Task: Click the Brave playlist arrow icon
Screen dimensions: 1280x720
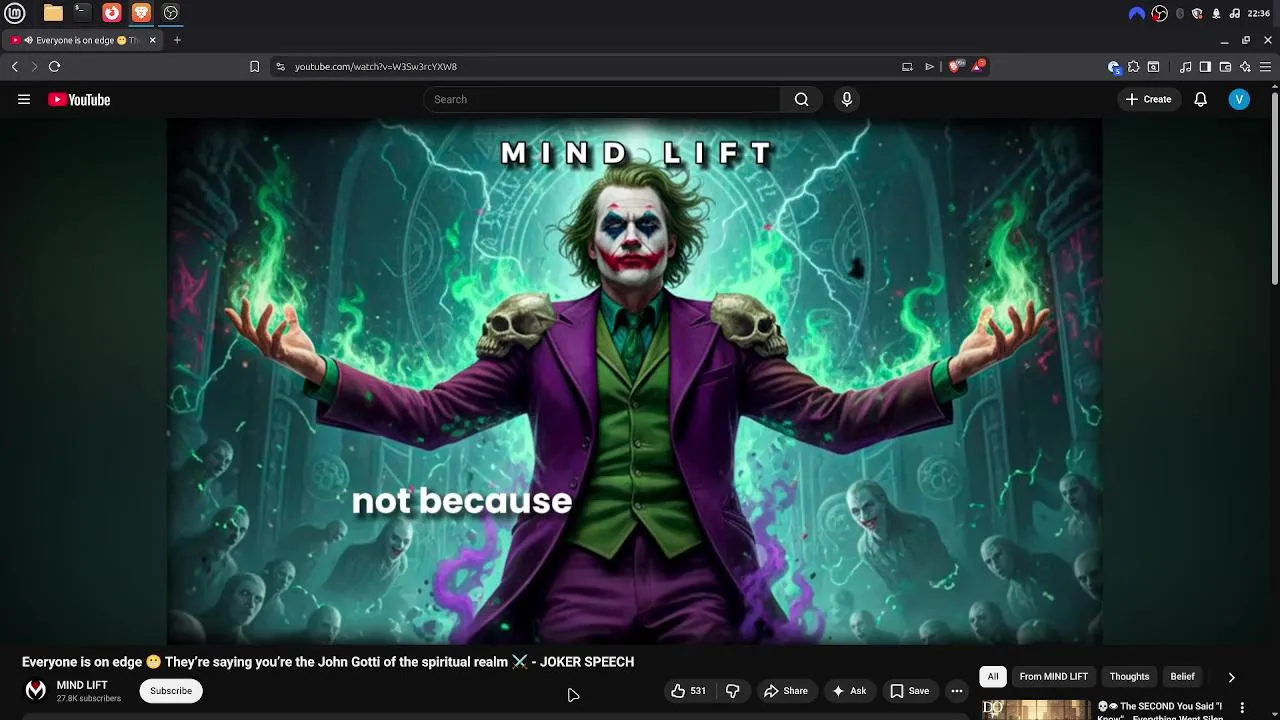Action: coord(929,66)
